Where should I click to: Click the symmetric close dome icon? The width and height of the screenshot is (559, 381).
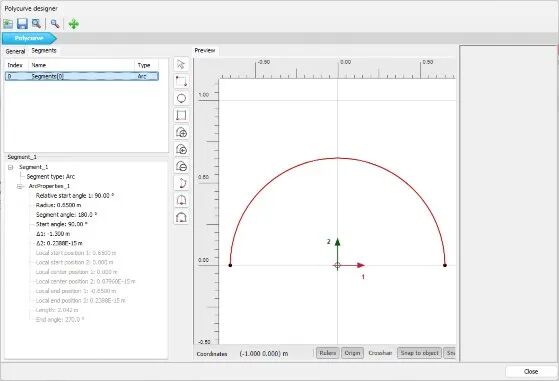pyautogui.click(x=181, y=200)
